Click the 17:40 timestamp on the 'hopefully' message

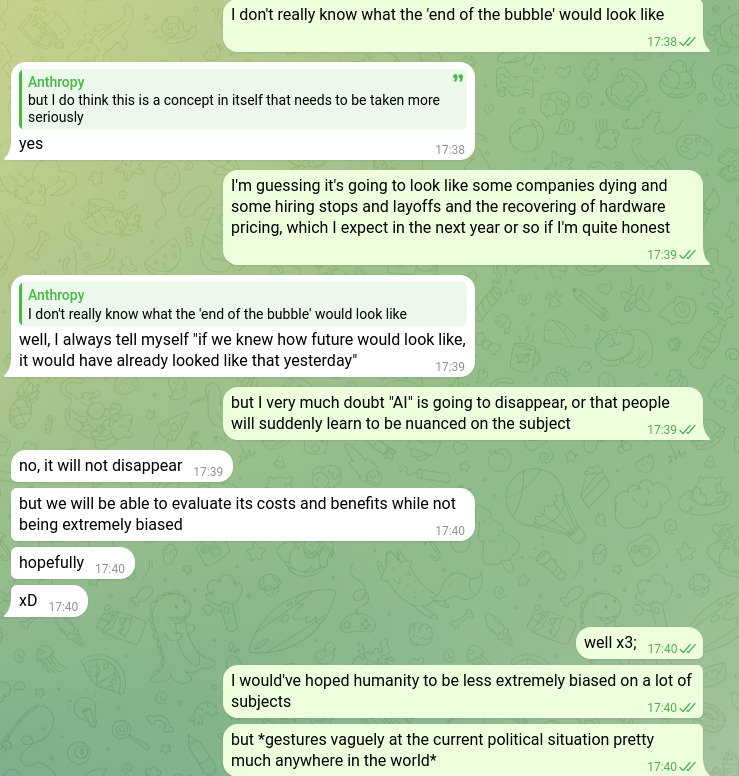[x=110, y=569]
